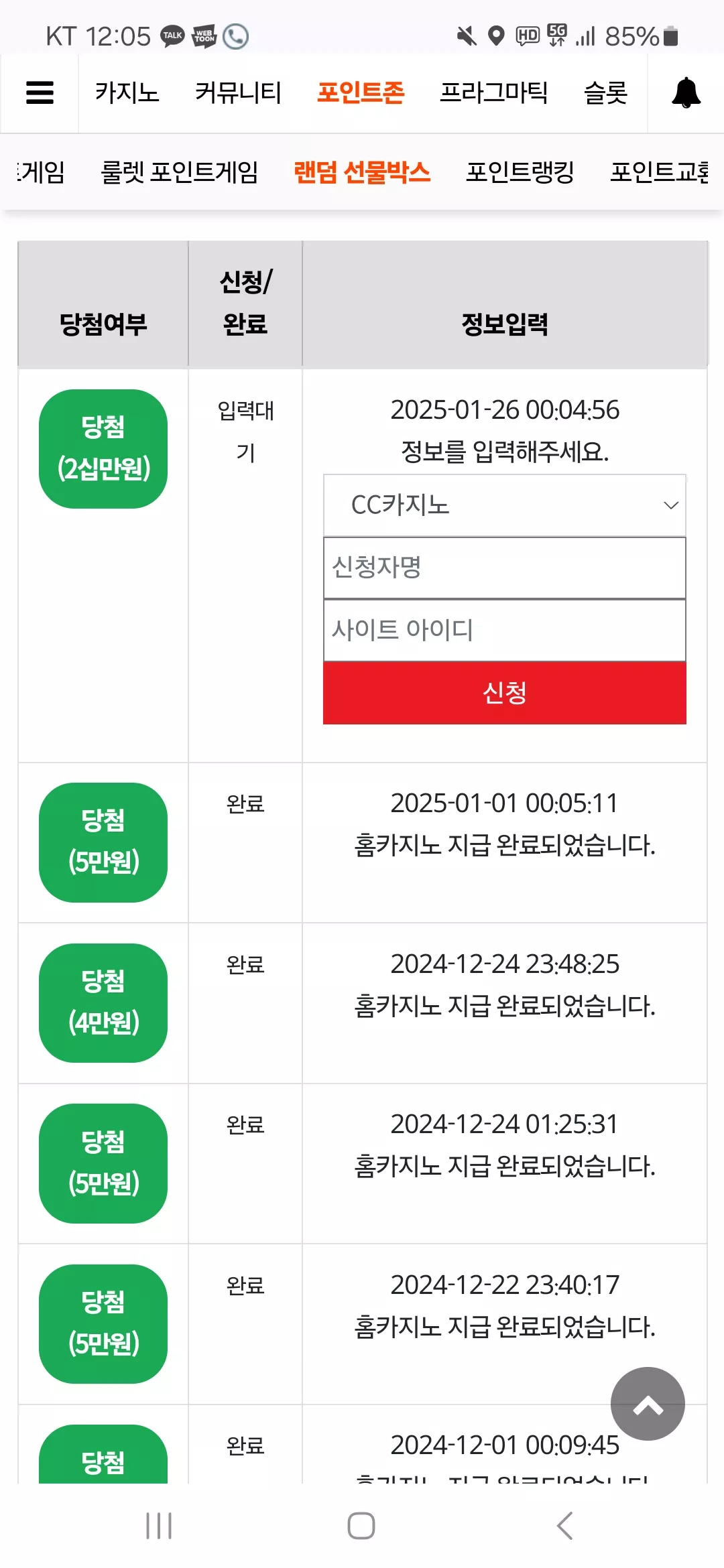Screen dimensions: 724x1568
Task: Open the 포인트랭킹 submenu
Action: coord(520,172)
